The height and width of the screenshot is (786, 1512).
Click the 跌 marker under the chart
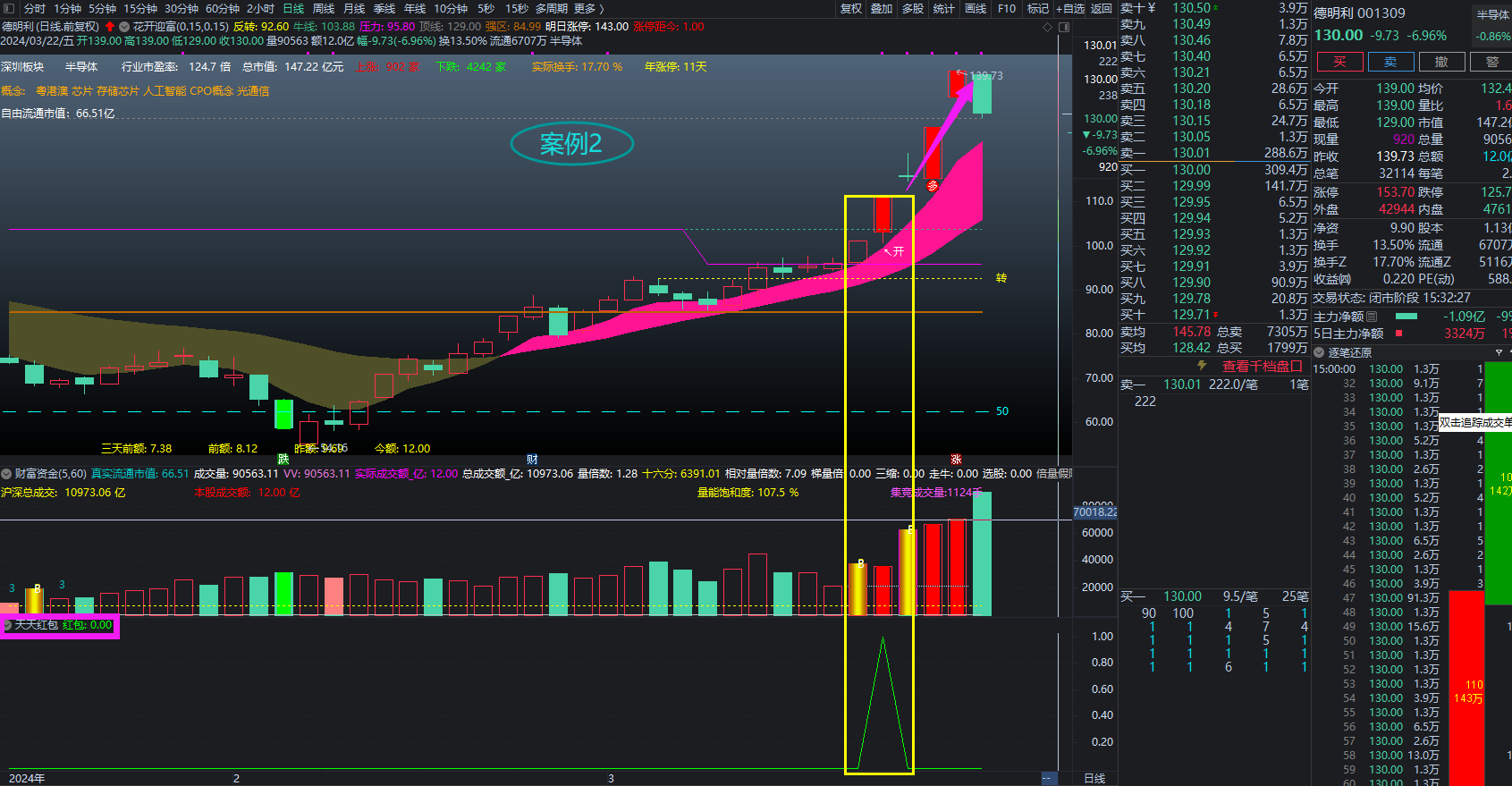(x=283, y=460)
